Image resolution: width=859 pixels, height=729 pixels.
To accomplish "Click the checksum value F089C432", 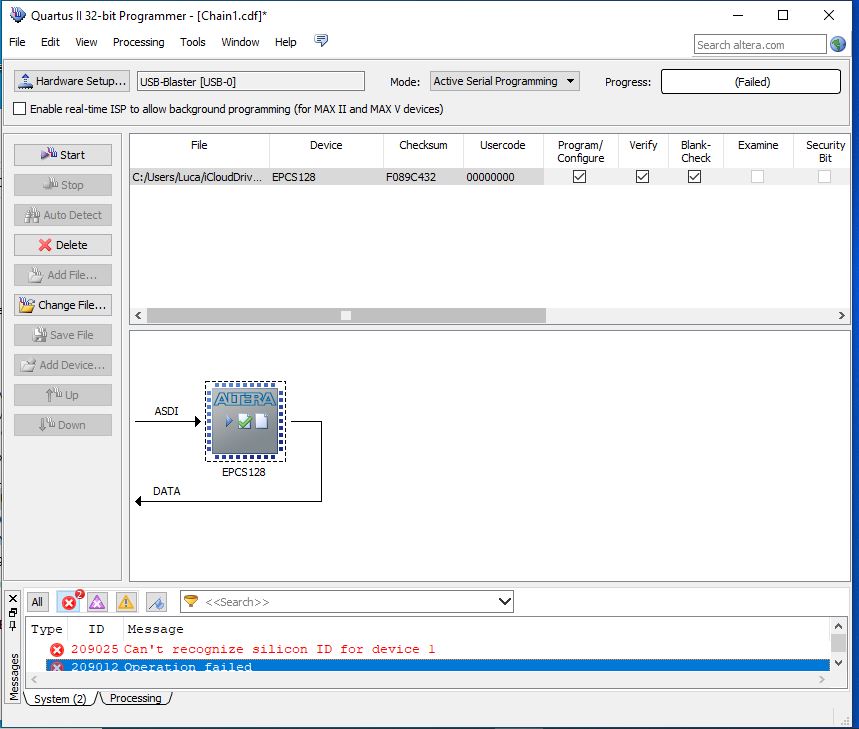I will click(411, 177).
